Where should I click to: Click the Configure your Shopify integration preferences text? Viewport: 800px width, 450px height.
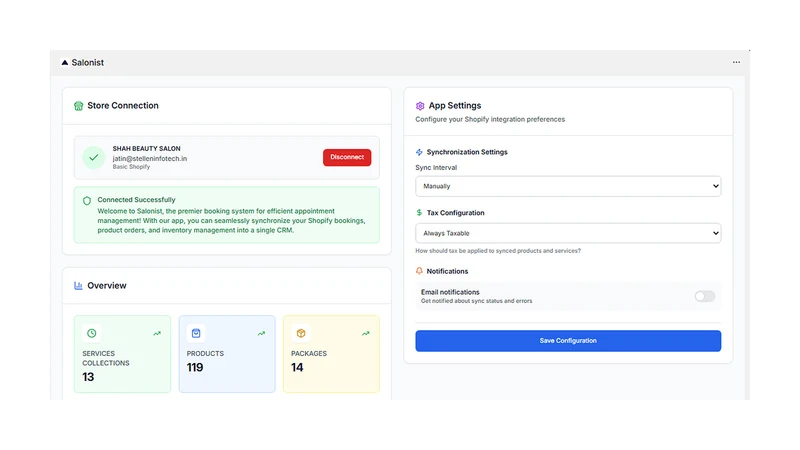pyautogui.click(x=490, y=119)
